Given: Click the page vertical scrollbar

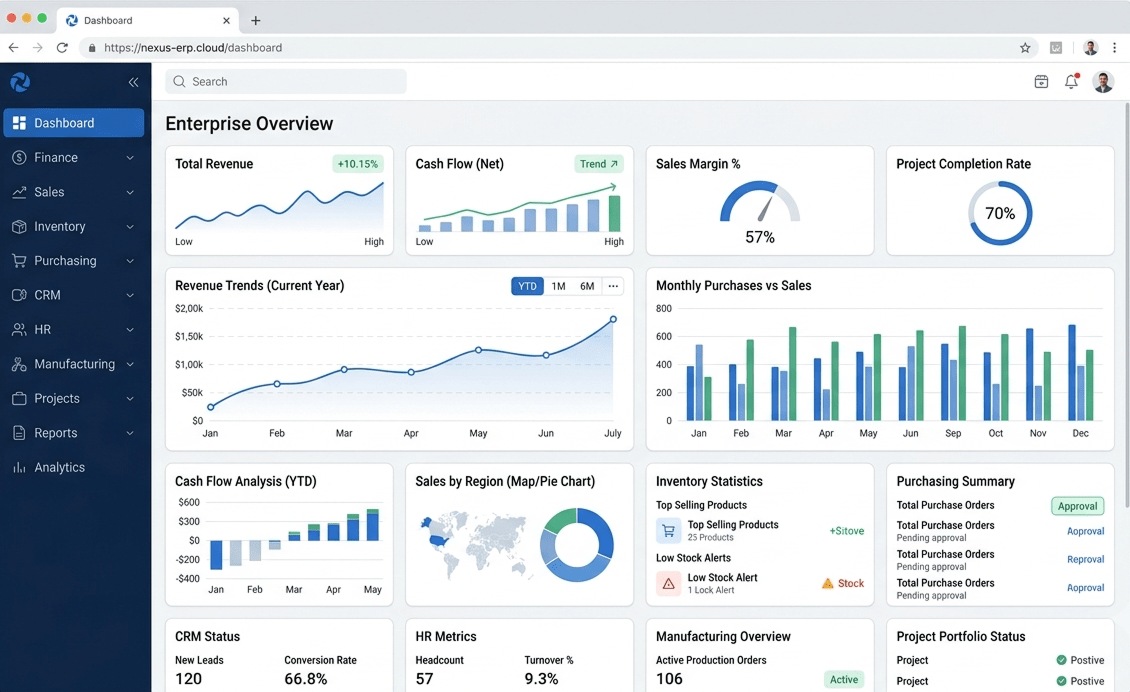Looking at the screenshot, I should [x=1126, y=288].
